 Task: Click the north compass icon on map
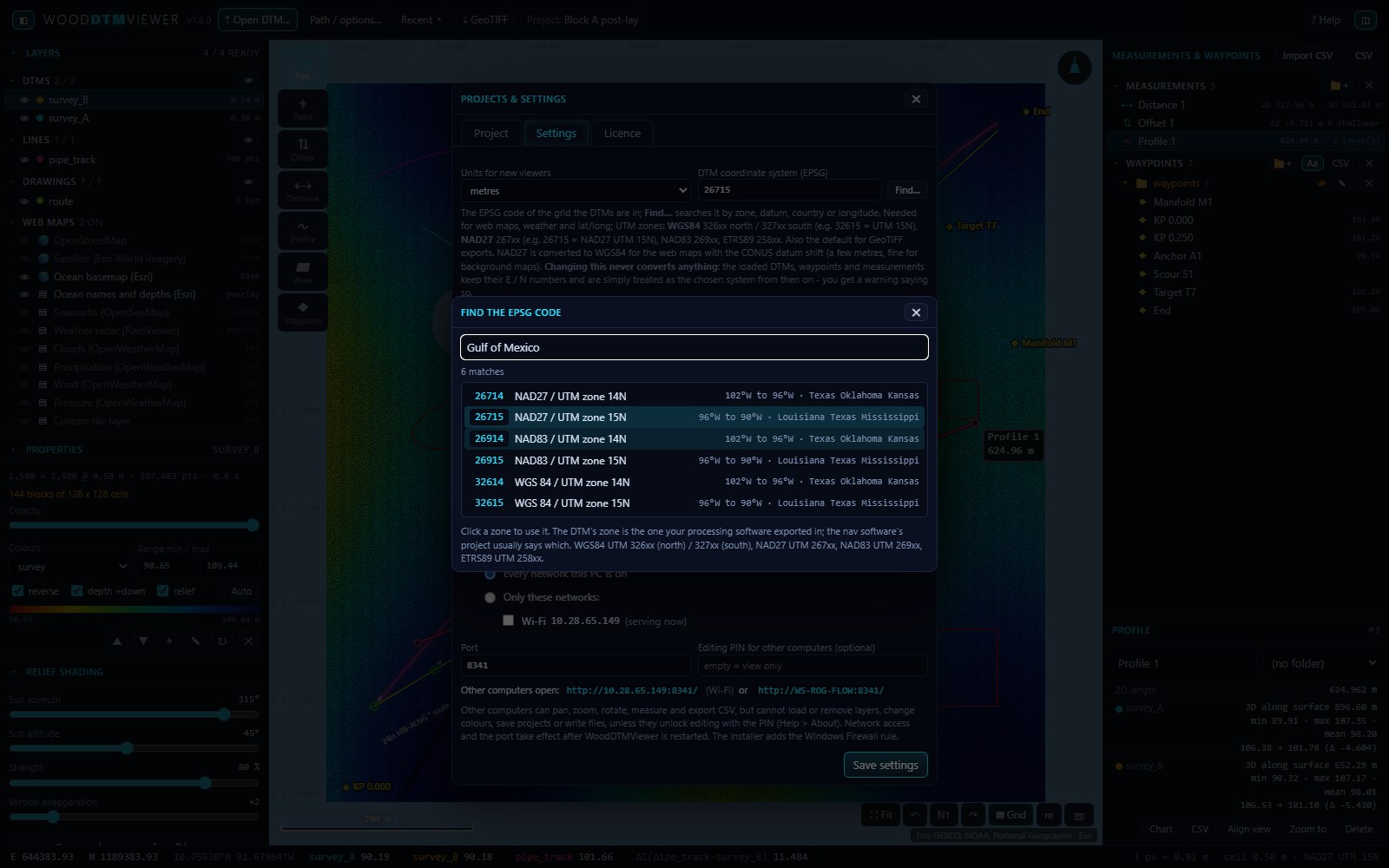pos(1074,68)
